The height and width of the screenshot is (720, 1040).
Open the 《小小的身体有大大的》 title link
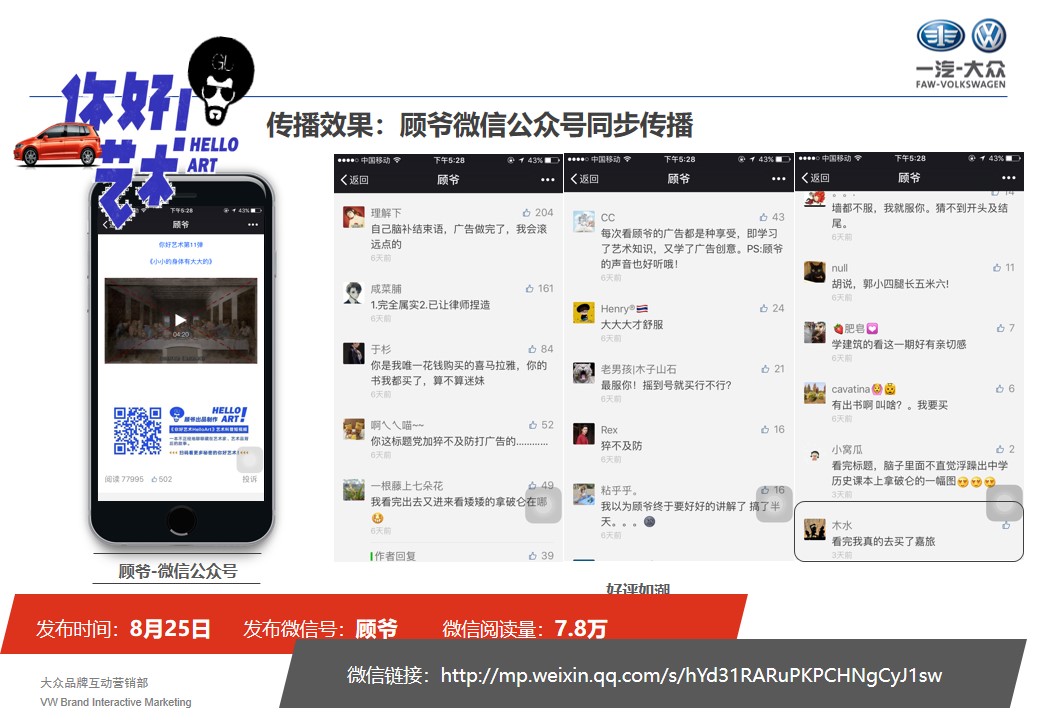click(x=180, y=261)
